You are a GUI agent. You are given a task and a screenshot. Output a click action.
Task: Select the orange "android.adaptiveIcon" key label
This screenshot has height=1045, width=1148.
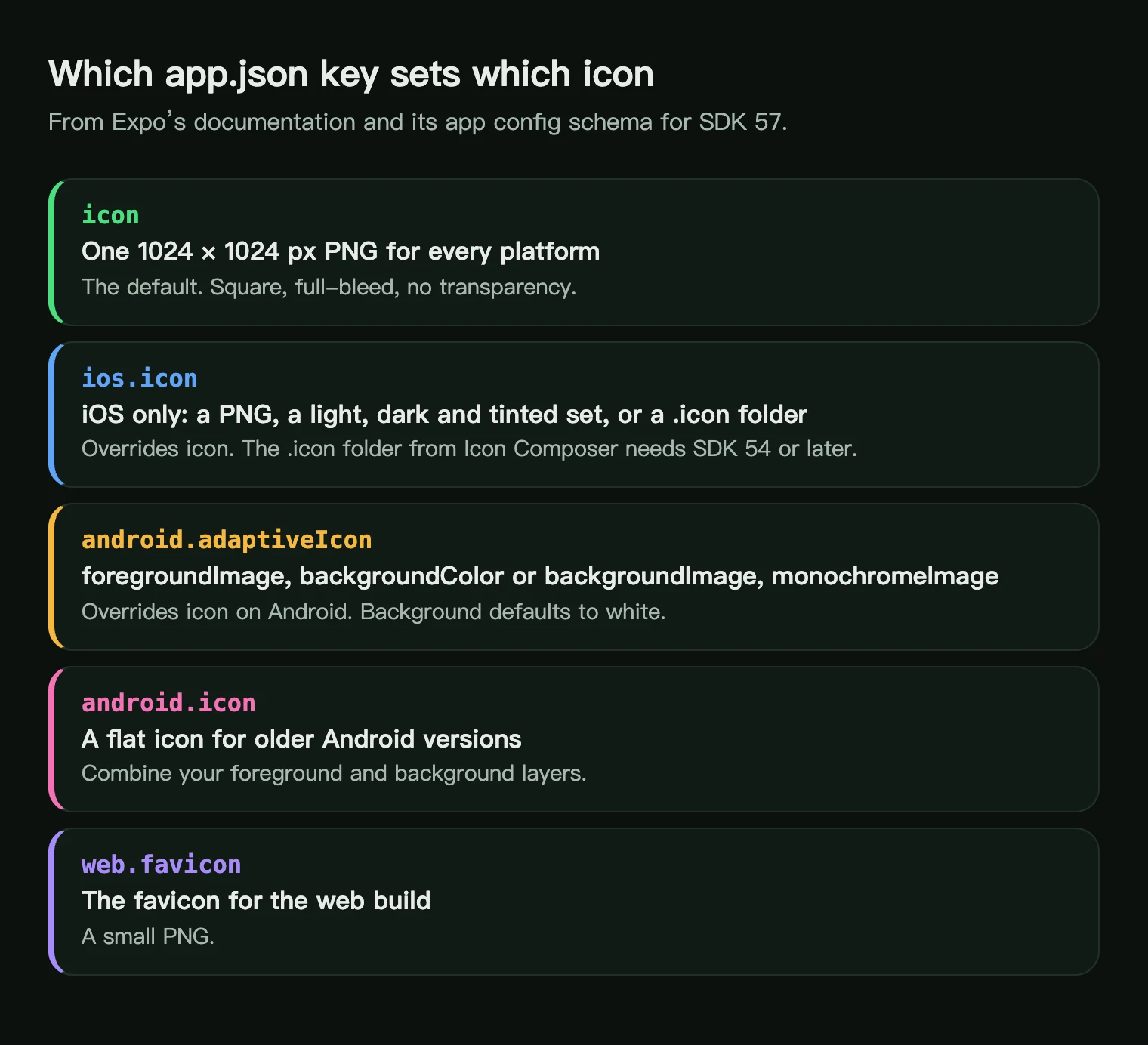click(x=227, y=540)
